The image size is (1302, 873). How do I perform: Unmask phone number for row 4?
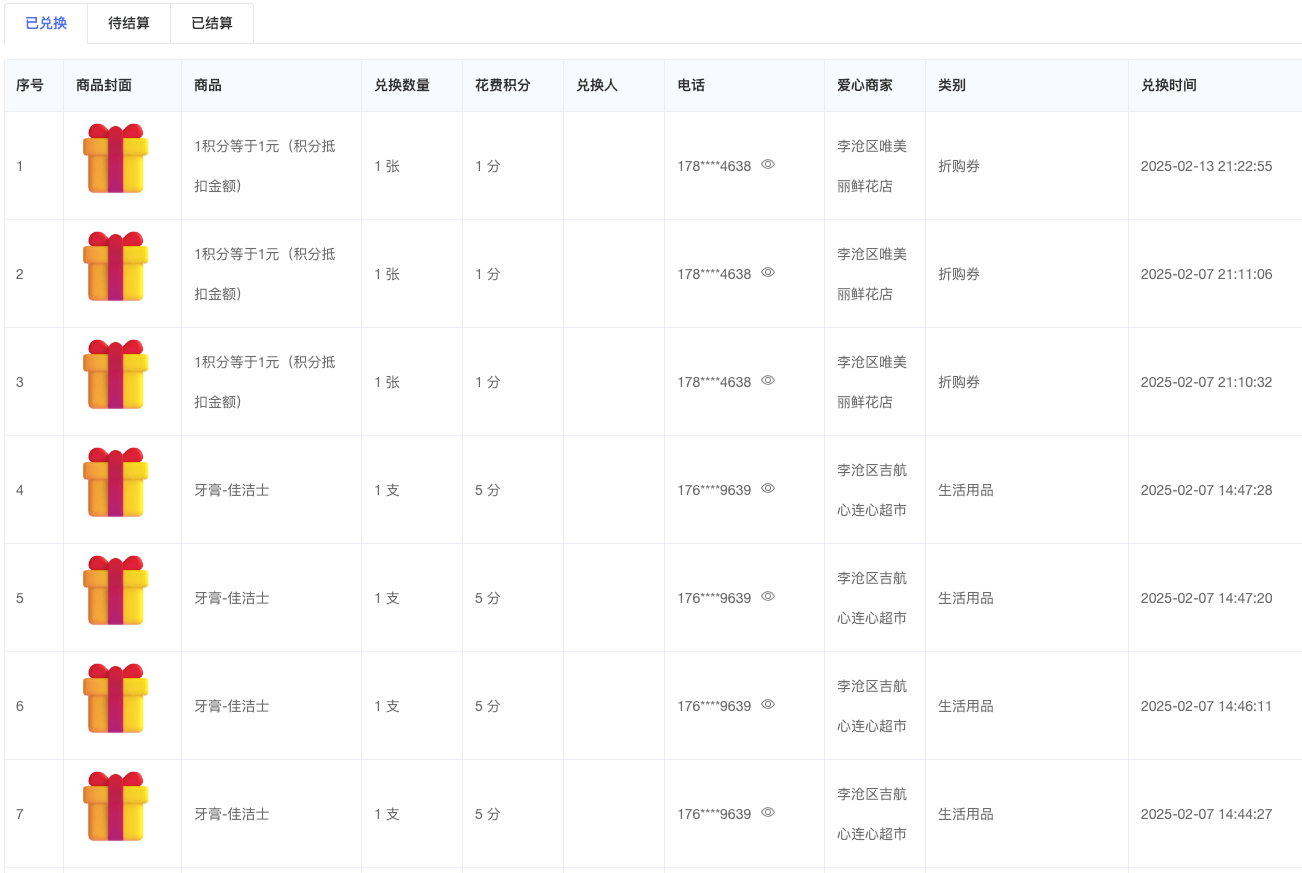(768, 489)
